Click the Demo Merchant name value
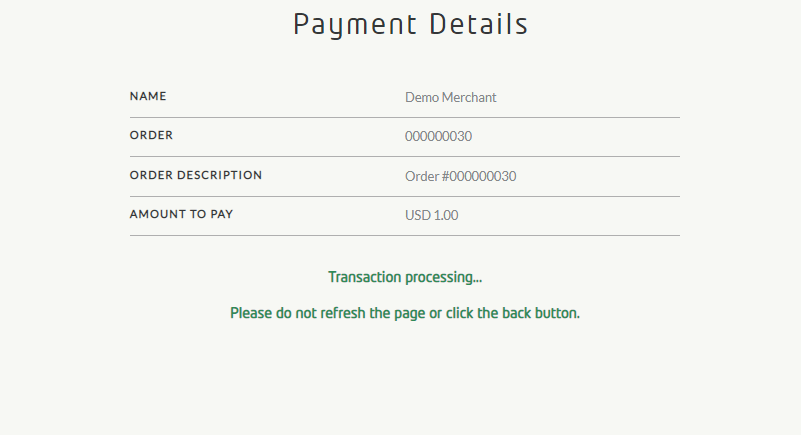 point(451,97)
